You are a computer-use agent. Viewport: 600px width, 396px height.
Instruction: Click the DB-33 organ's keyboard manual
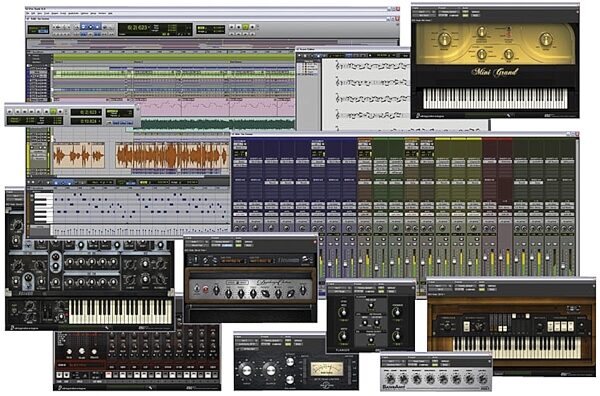pos(516,347)
